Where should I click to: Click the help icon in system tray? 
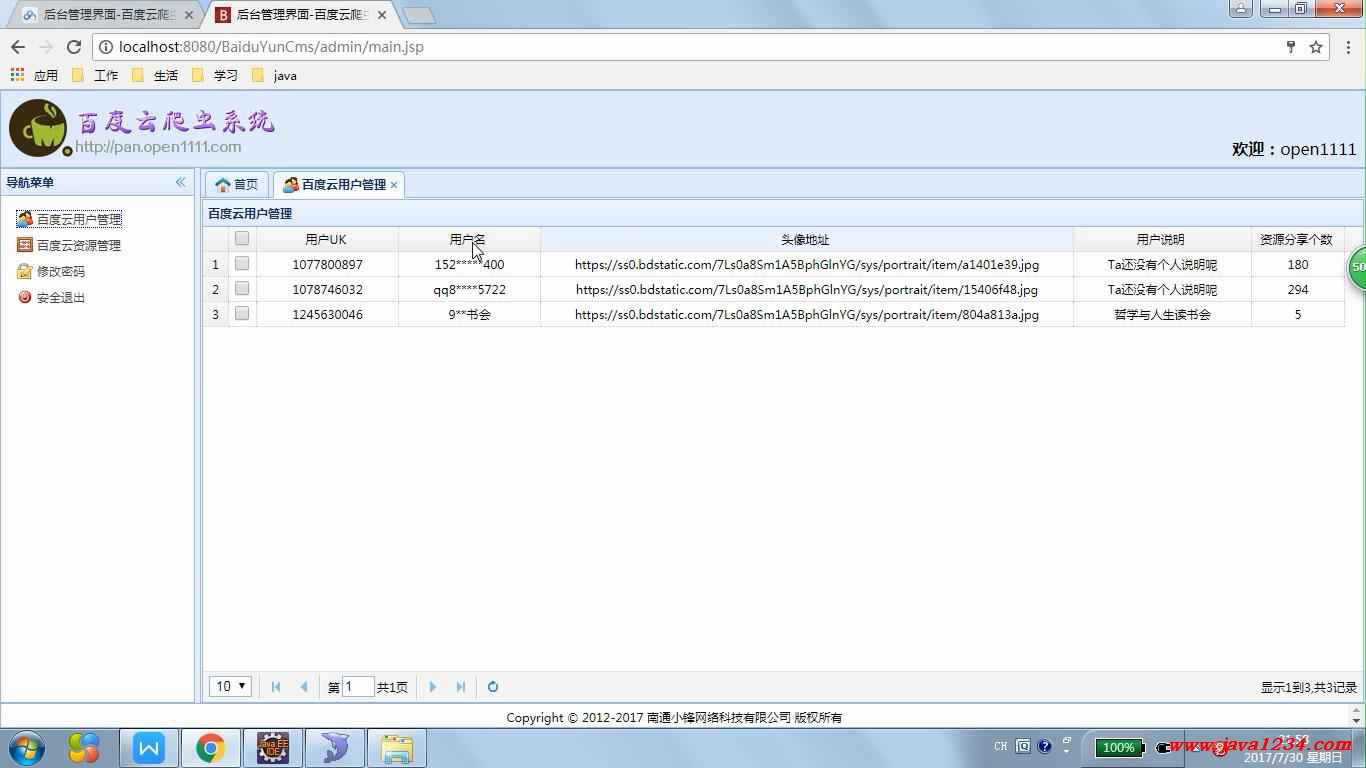1045,746
